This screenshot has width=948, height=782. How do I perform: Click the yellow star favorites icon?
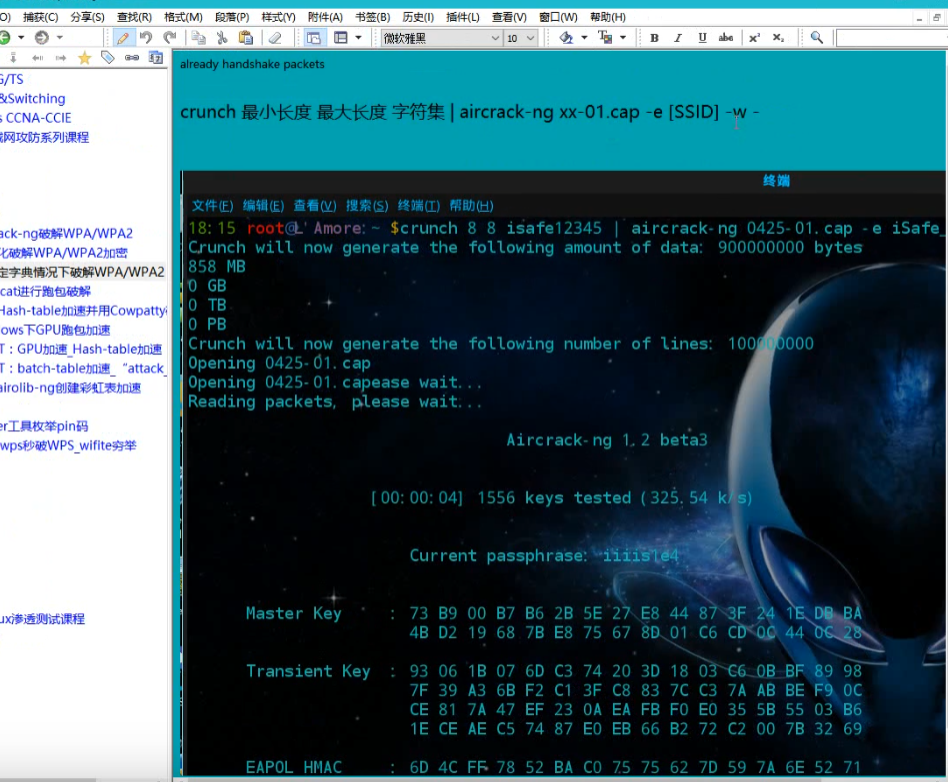85,57
